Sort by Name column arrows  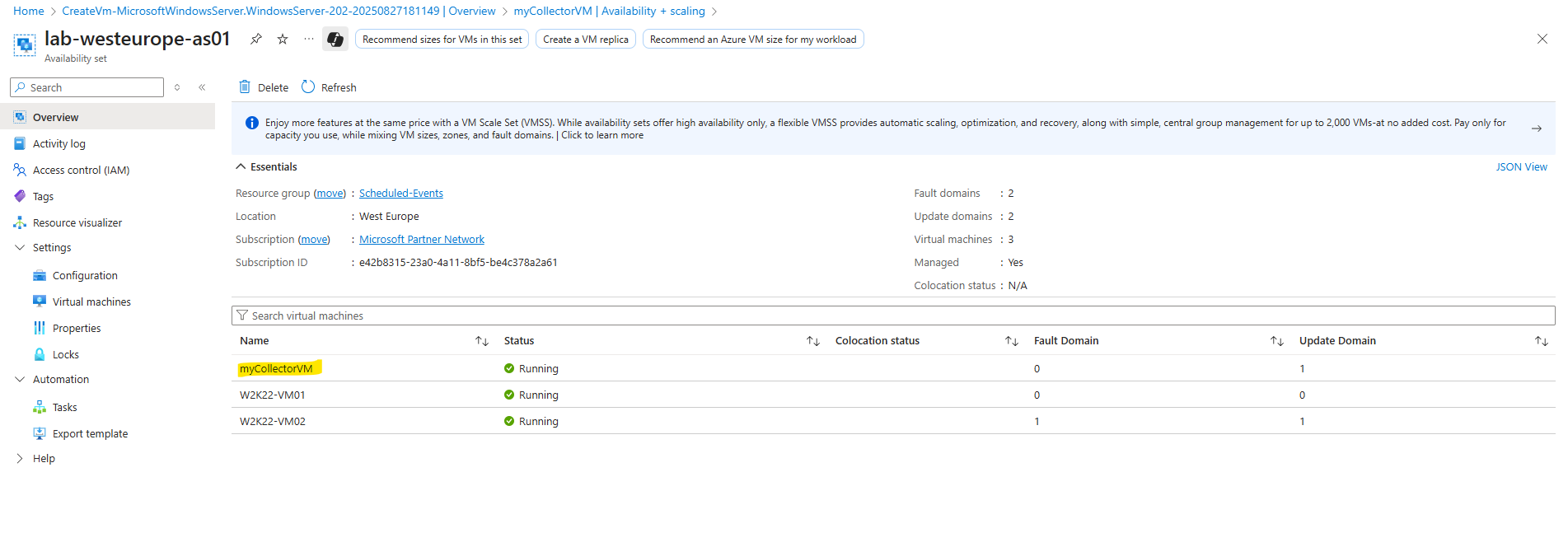tap(482, 341)
